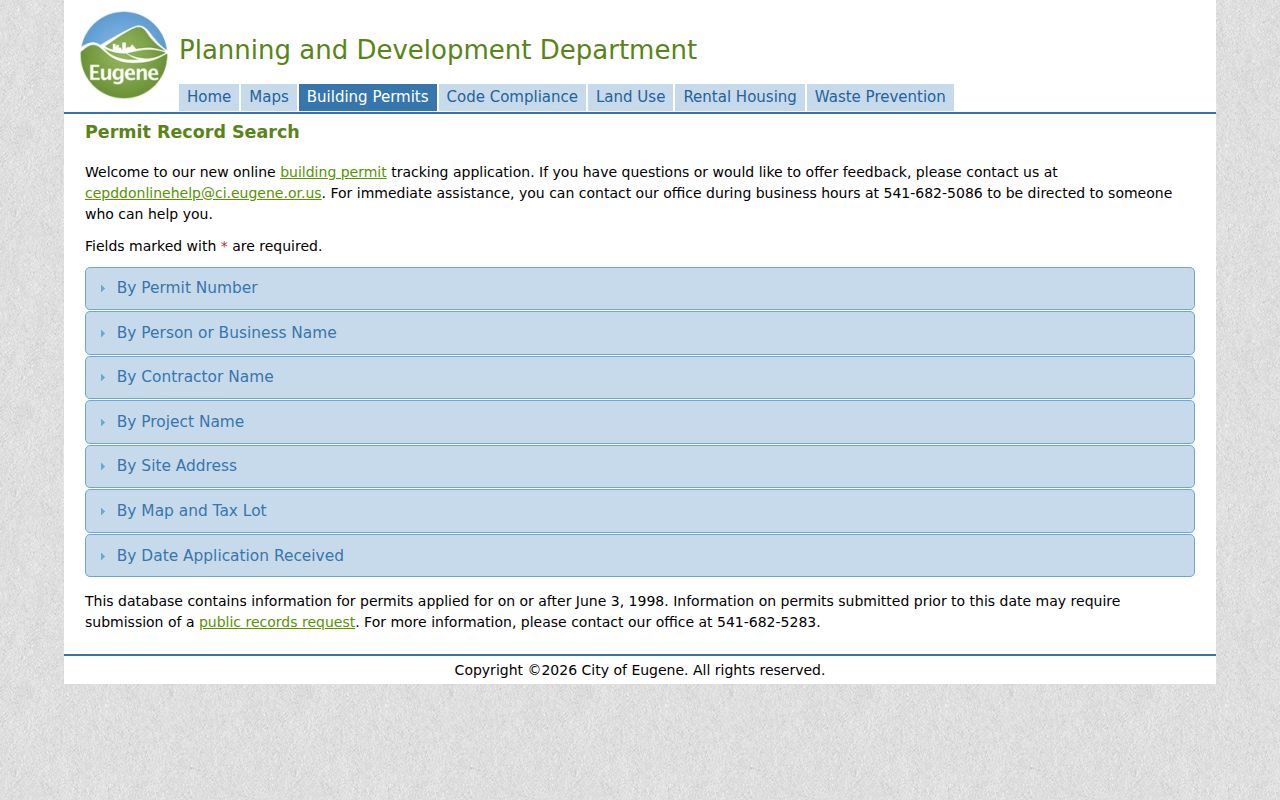
Task: Open the Land Use tab
Action: [630, 97]
